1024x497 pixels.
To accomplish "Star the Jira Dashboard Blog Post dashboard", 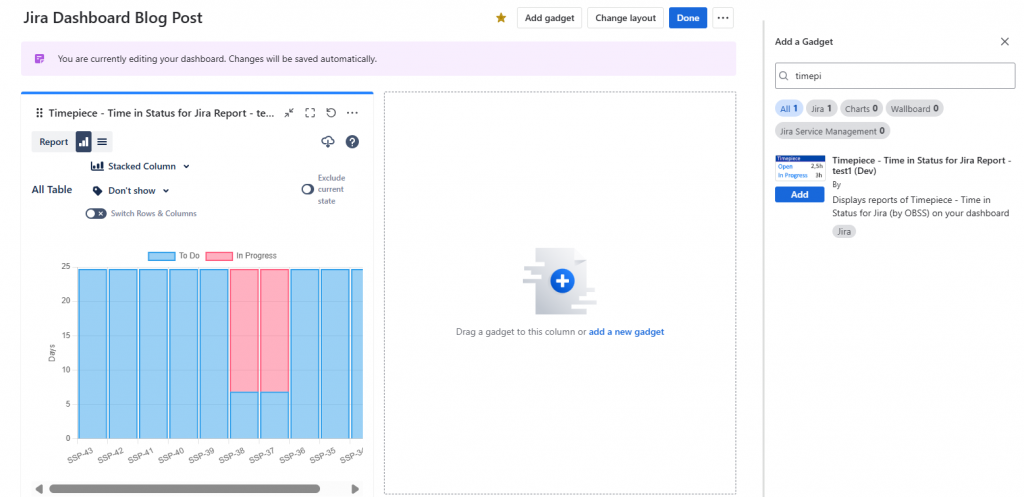I will tap(501, 18).
